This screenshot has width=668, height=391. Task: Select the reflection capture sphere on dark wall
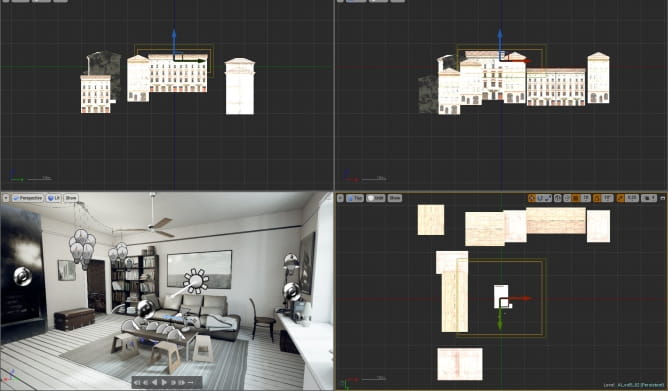point(22,276)
